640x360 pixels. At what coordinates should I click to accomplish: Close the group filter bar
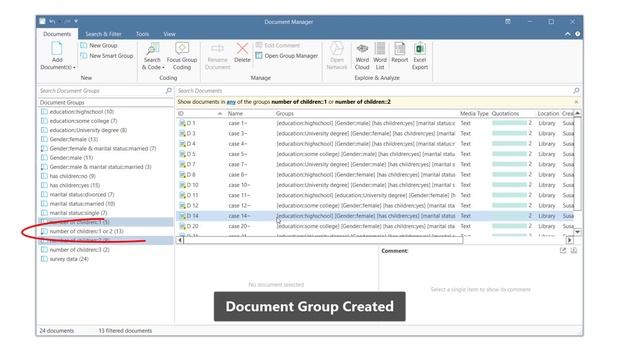click(576, 102)
